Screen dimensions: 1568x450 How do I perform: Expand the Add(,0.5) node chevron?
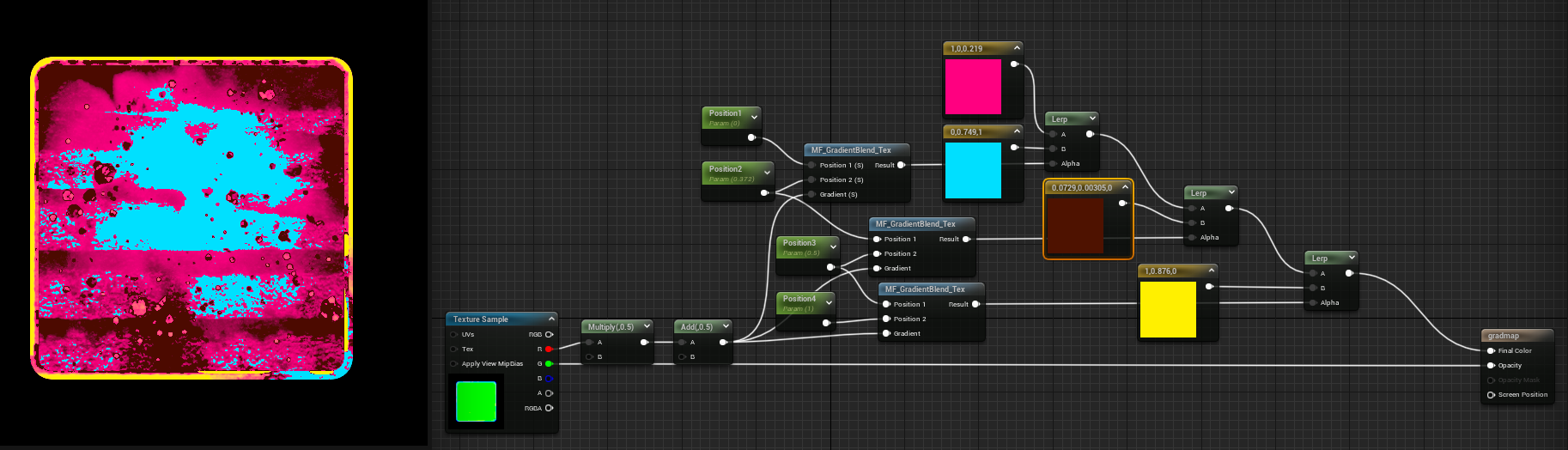[x=726, y=326]
